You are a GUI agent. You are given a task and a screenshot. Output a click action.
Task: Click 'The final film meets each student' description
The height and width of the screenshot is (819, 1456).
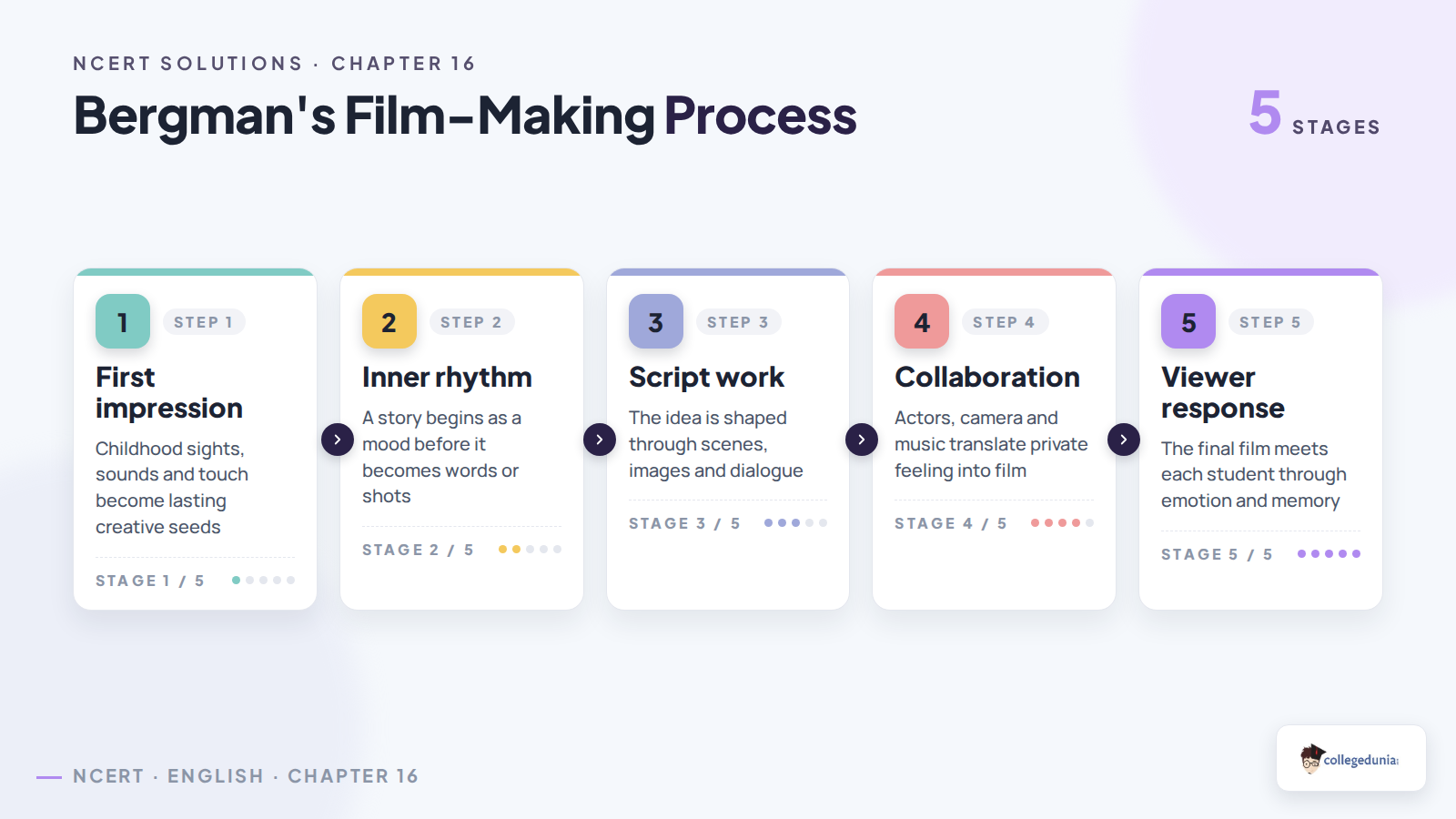(x=1254, y=474)
